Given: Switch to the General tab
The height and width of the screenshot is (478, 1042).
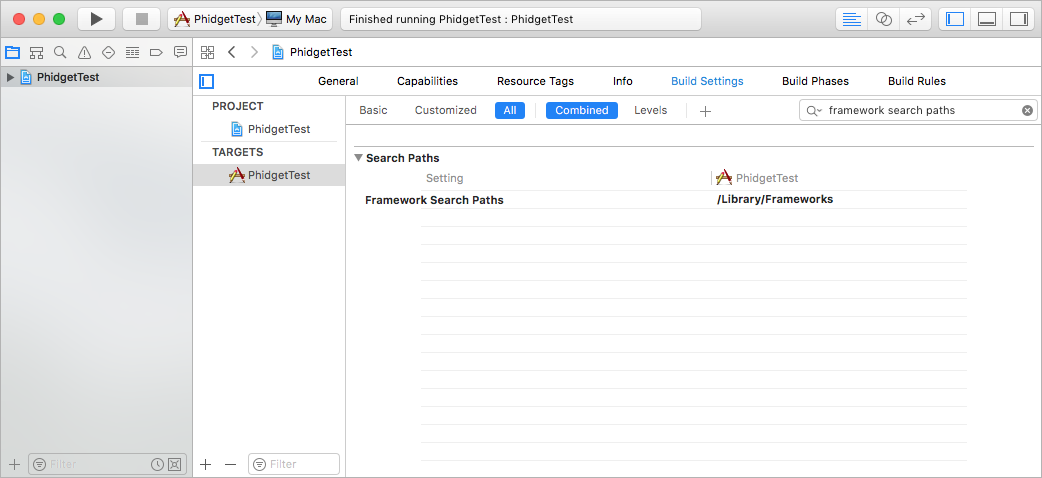Looking at the screenshot, I should click(338, 81).
